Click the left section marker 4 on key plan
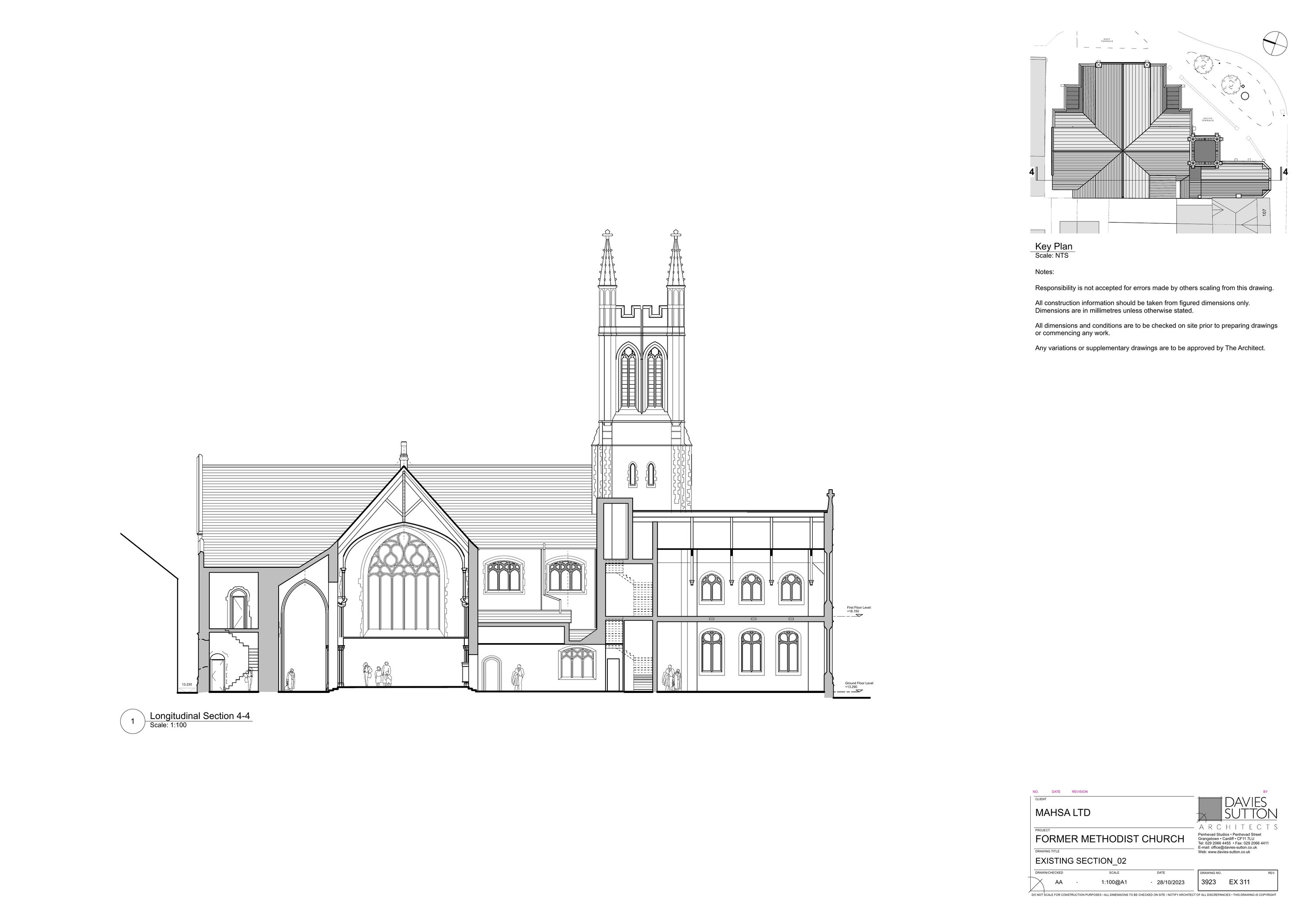Image resolution: width=1308 pixels, height=924 pixels. pos(1032,171)
